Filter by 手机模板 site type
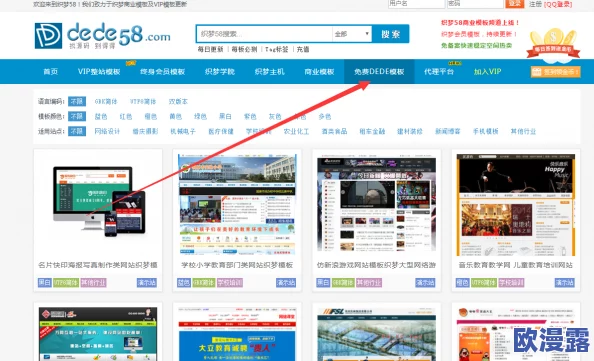Screen dimensions: 594x361 485,131
